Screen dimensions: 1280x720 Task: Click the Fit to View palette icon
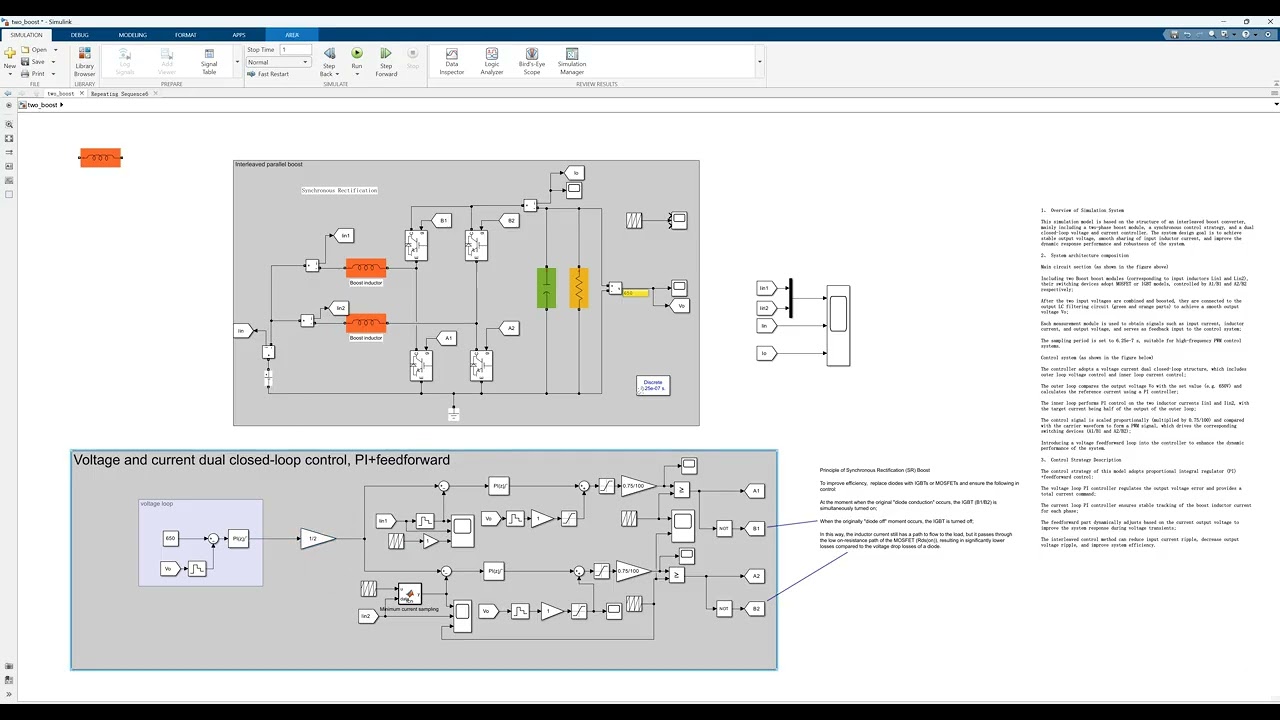(x=10, y=139)
